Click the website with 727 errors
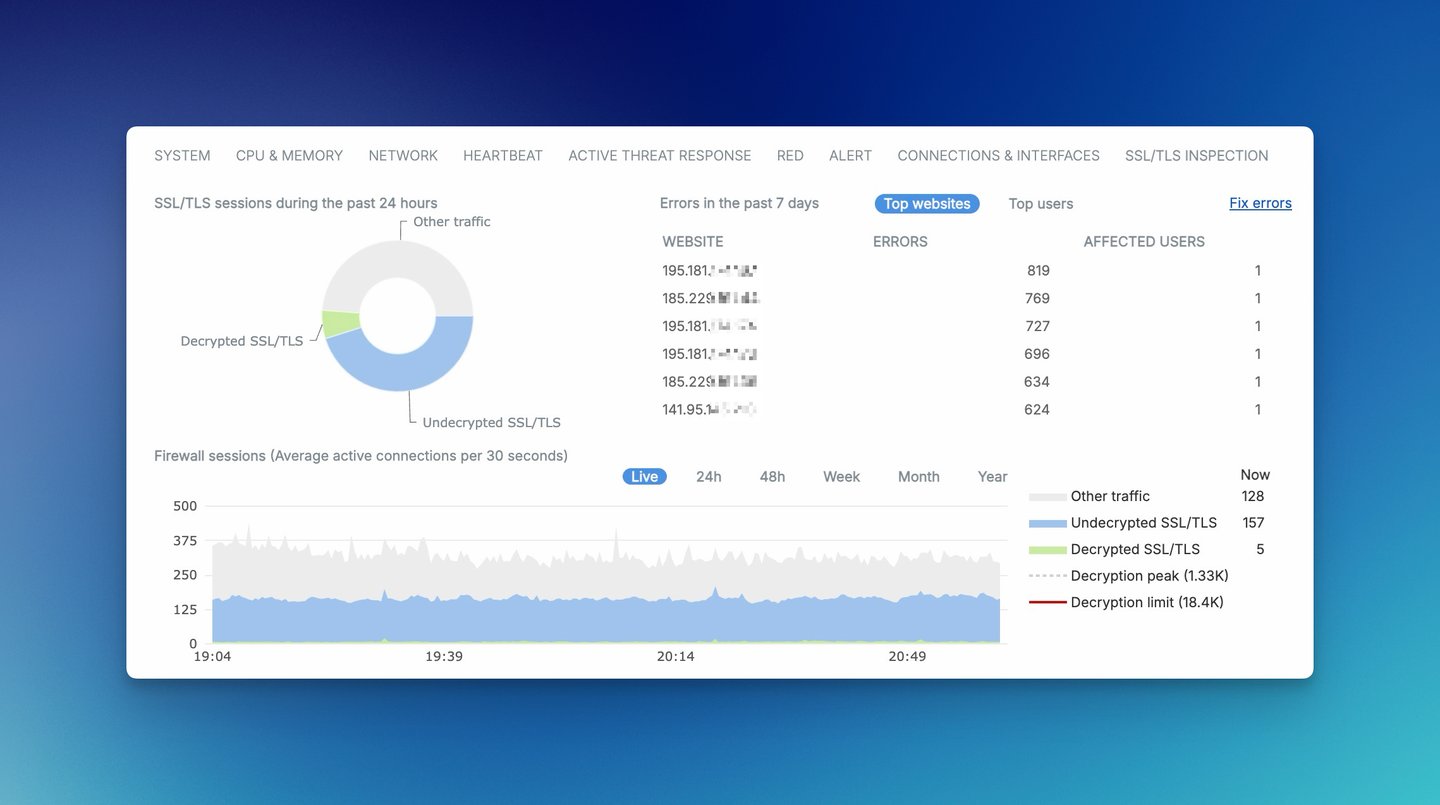The image size is (1440, 805). point(710,326)
